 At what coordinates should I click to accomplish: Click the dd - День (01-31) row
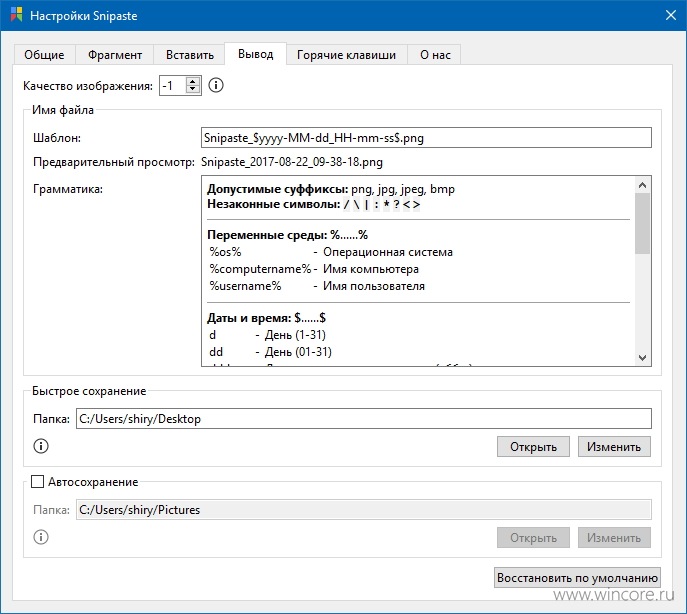pyautogui.click(x=270, y=351)
